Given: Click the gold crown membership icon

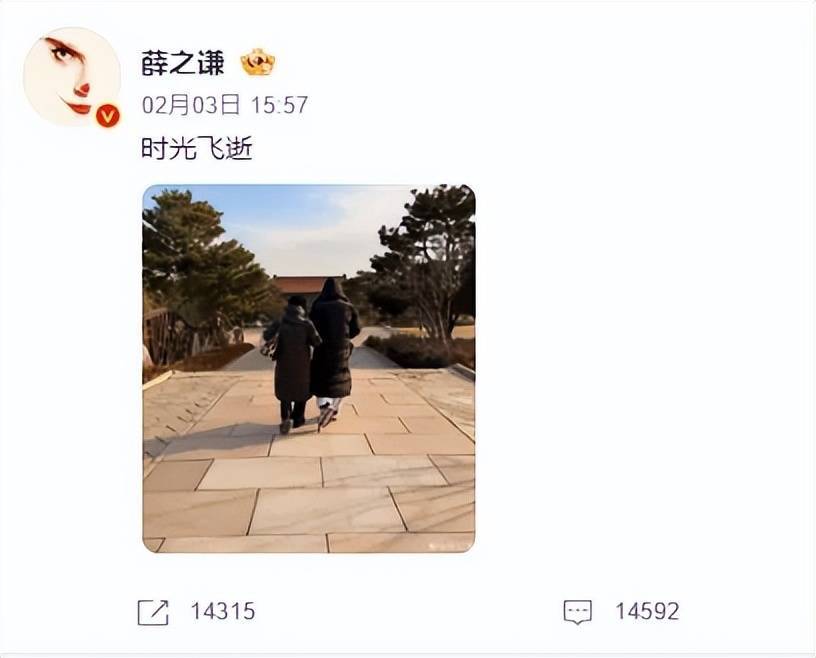Looking at the screenshot, I should [x=258, y=62].
